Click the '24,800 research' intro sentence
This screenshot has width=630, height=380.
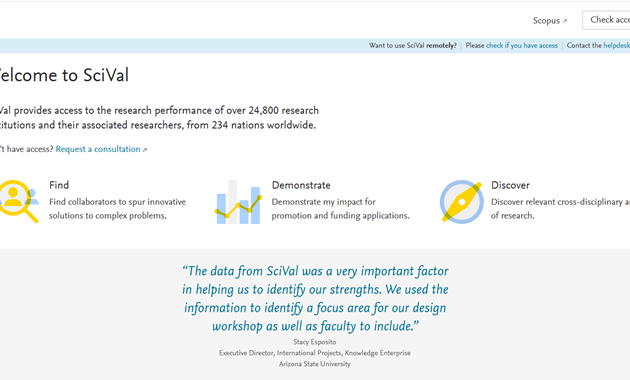pyautogui.click(x=160, y=118)
